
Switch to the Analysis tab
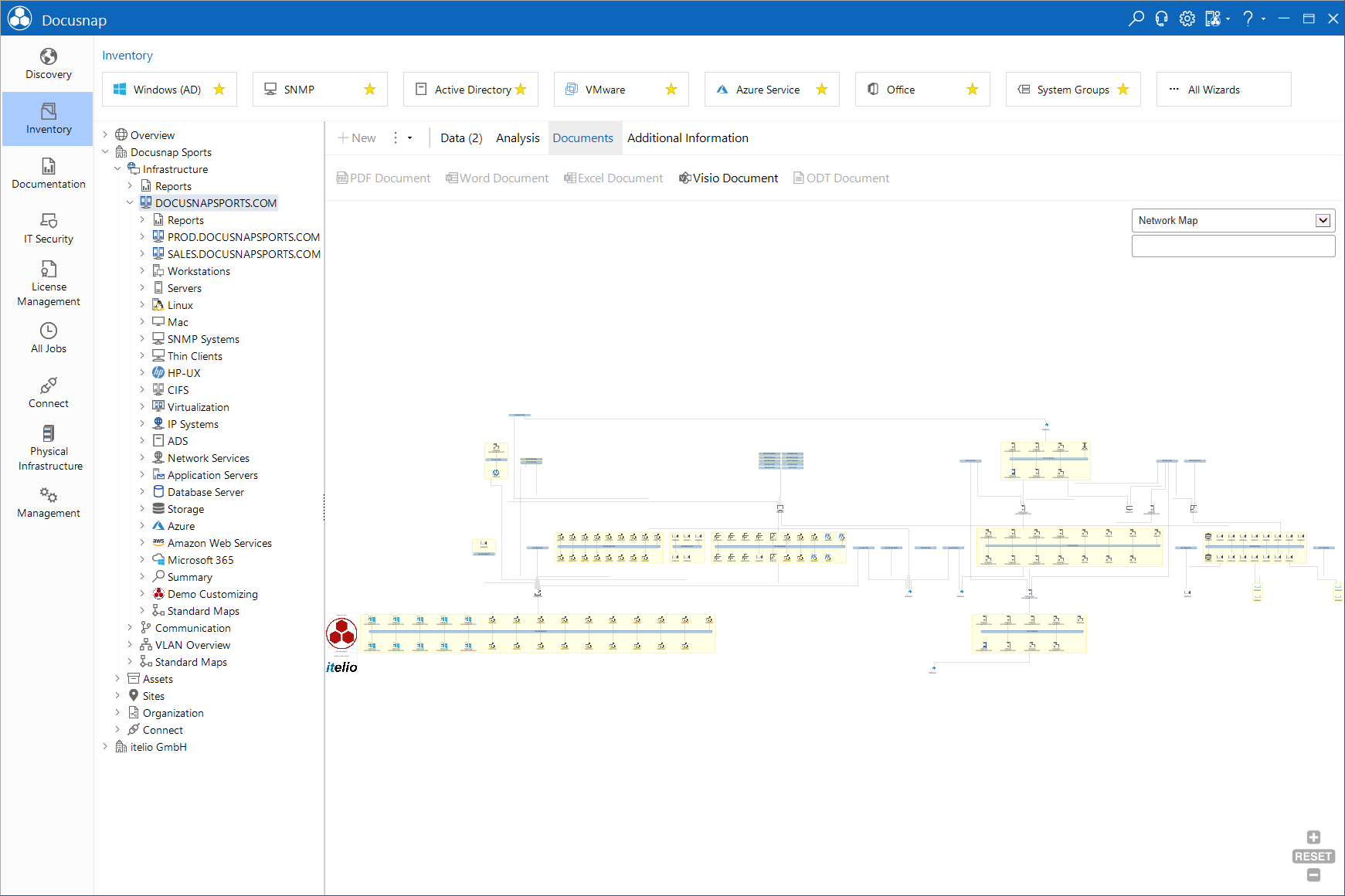(x=518, y=138)
